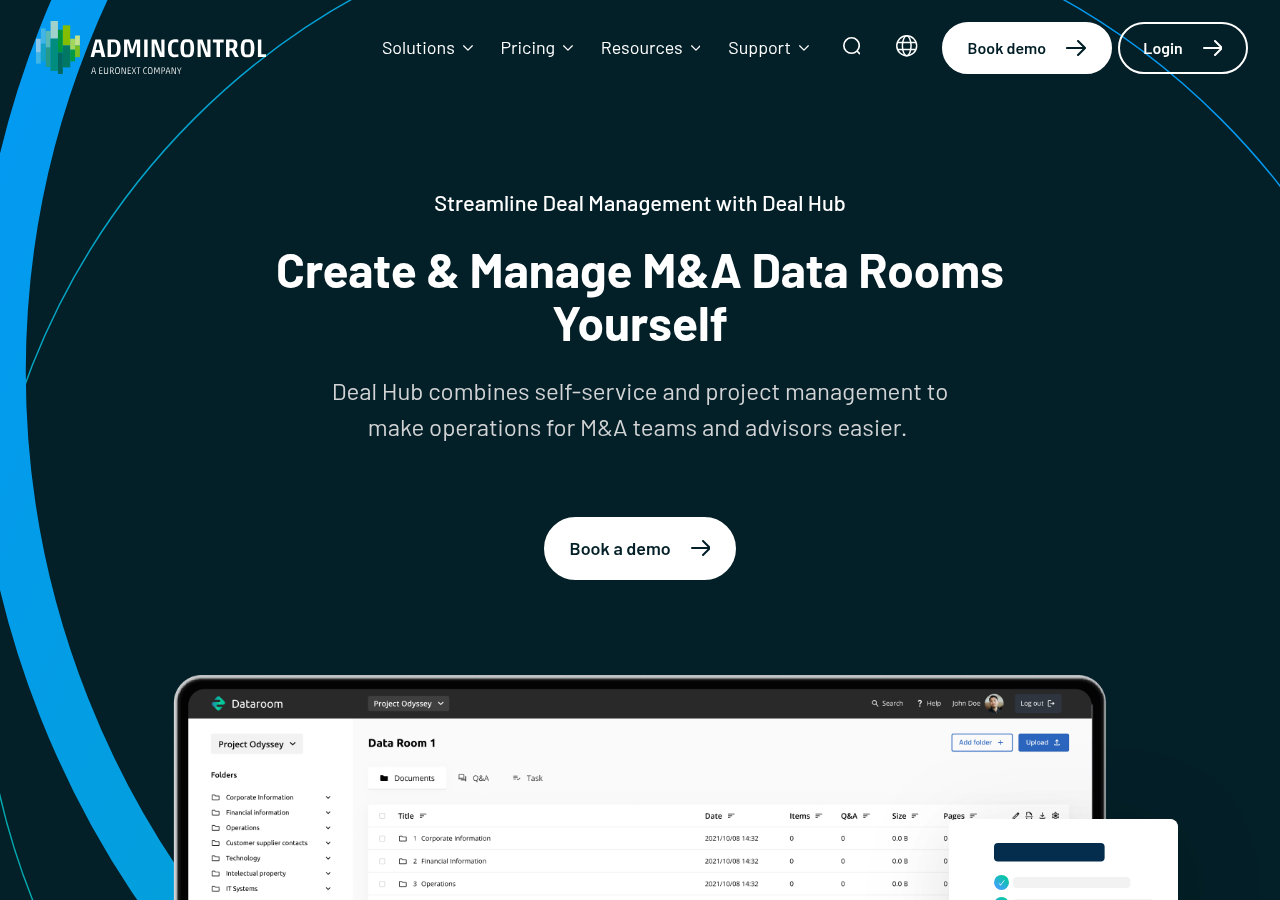Click the tagline Streamline Deal Management with Deal Hub
Screen dimensions: 1280x900
click(640, 203)
